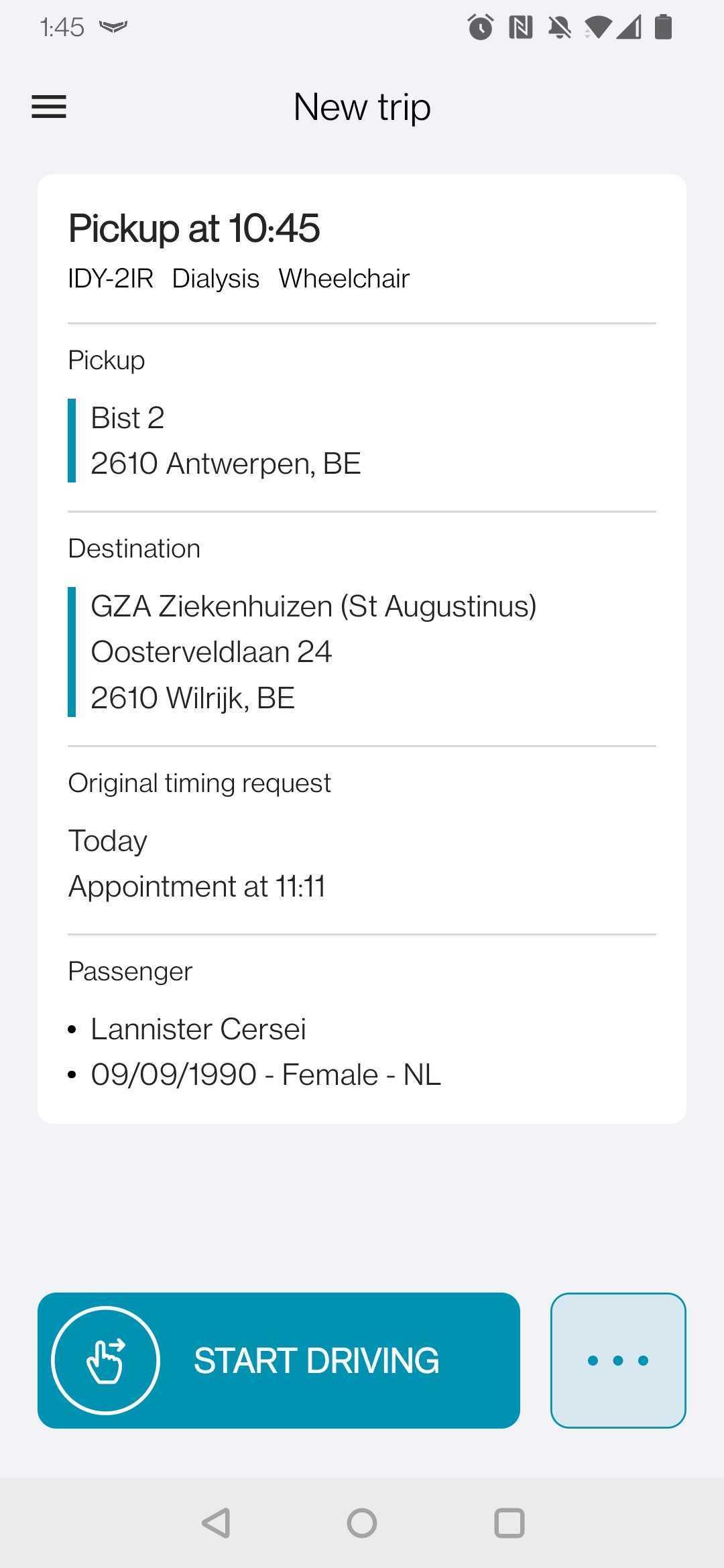Open the three-dots more options button

618,1360
